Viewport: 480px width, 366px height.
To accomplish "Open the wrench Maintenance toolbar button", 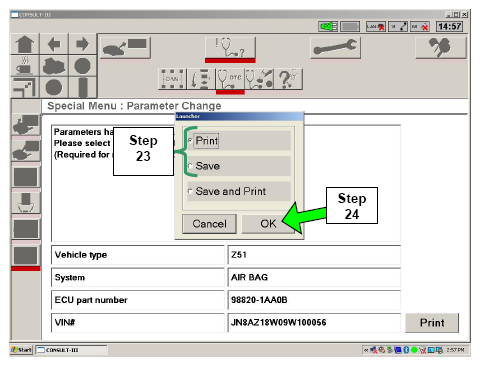I will [x=335, y=48].
